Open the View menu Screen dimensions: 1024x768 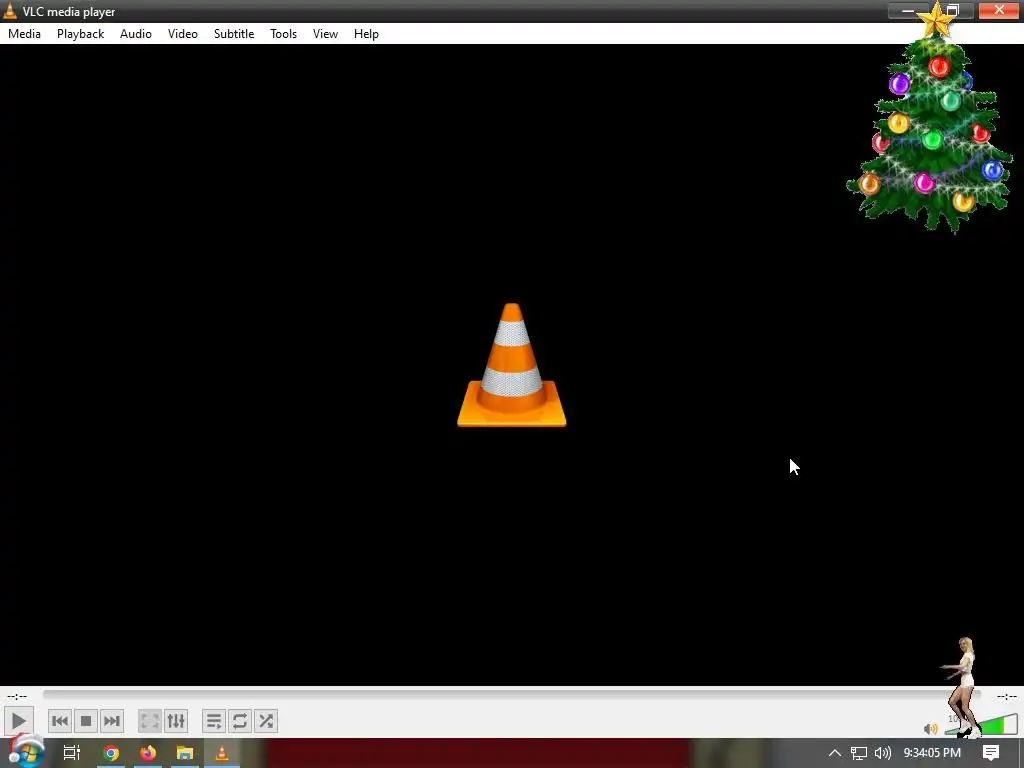pos(325,34)
